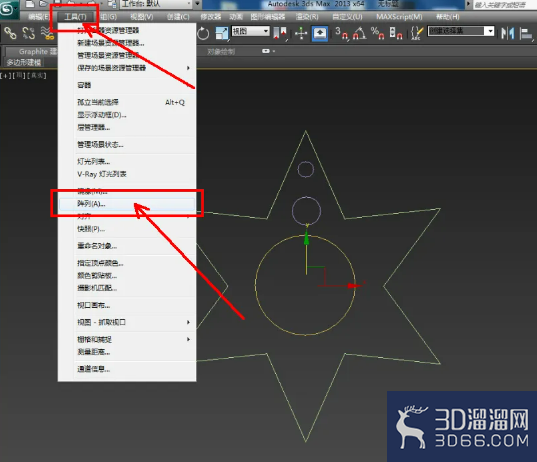Choose 显示浮动框(D)... menu entry
The width and height of the screenshot is (537, 462).
(x=127, y=115)
